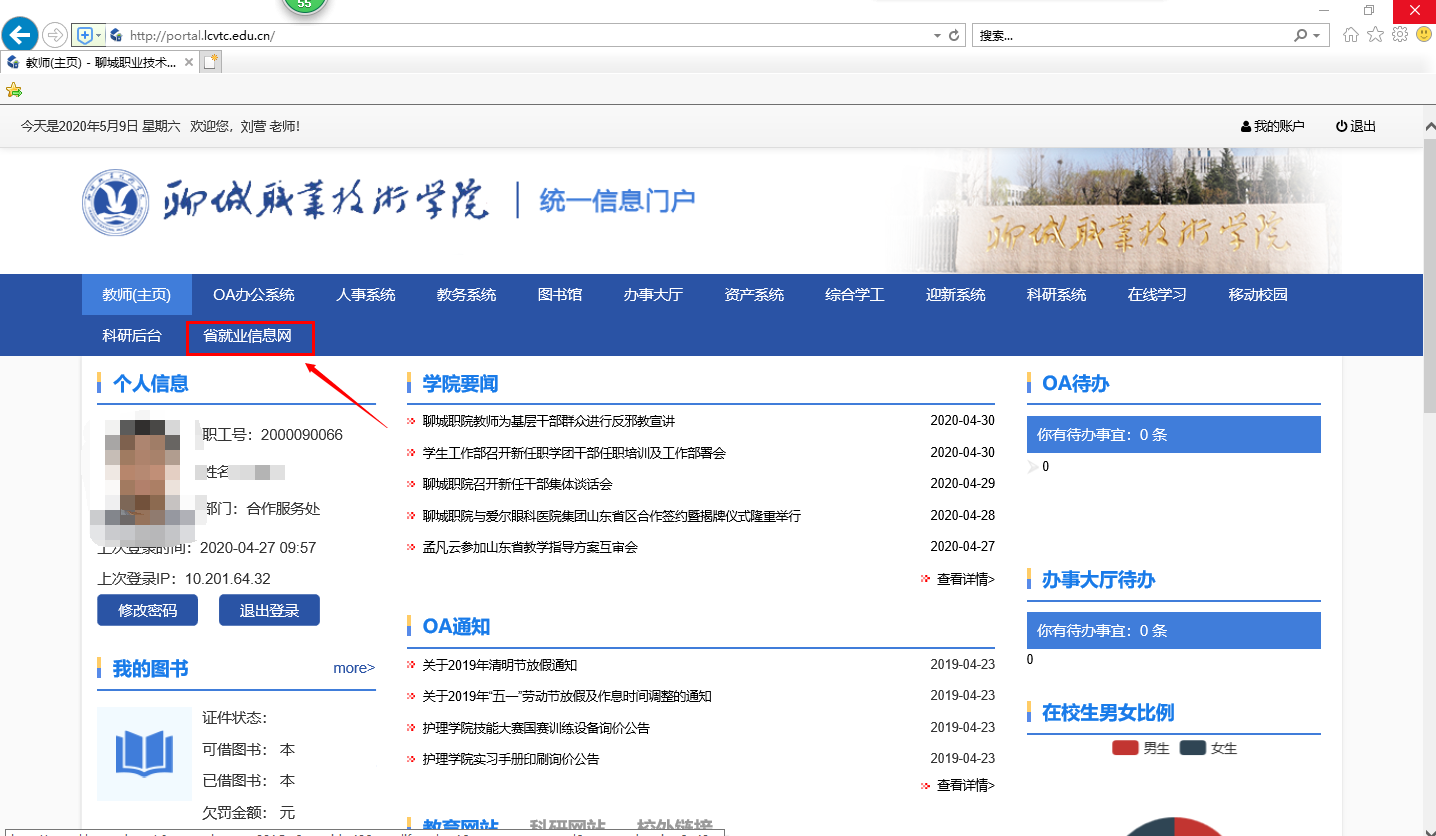The width and height of the screenshot is (1436, 836).
Task: Open the browser settings gear icon
Action: click(x=1400, y=35)
